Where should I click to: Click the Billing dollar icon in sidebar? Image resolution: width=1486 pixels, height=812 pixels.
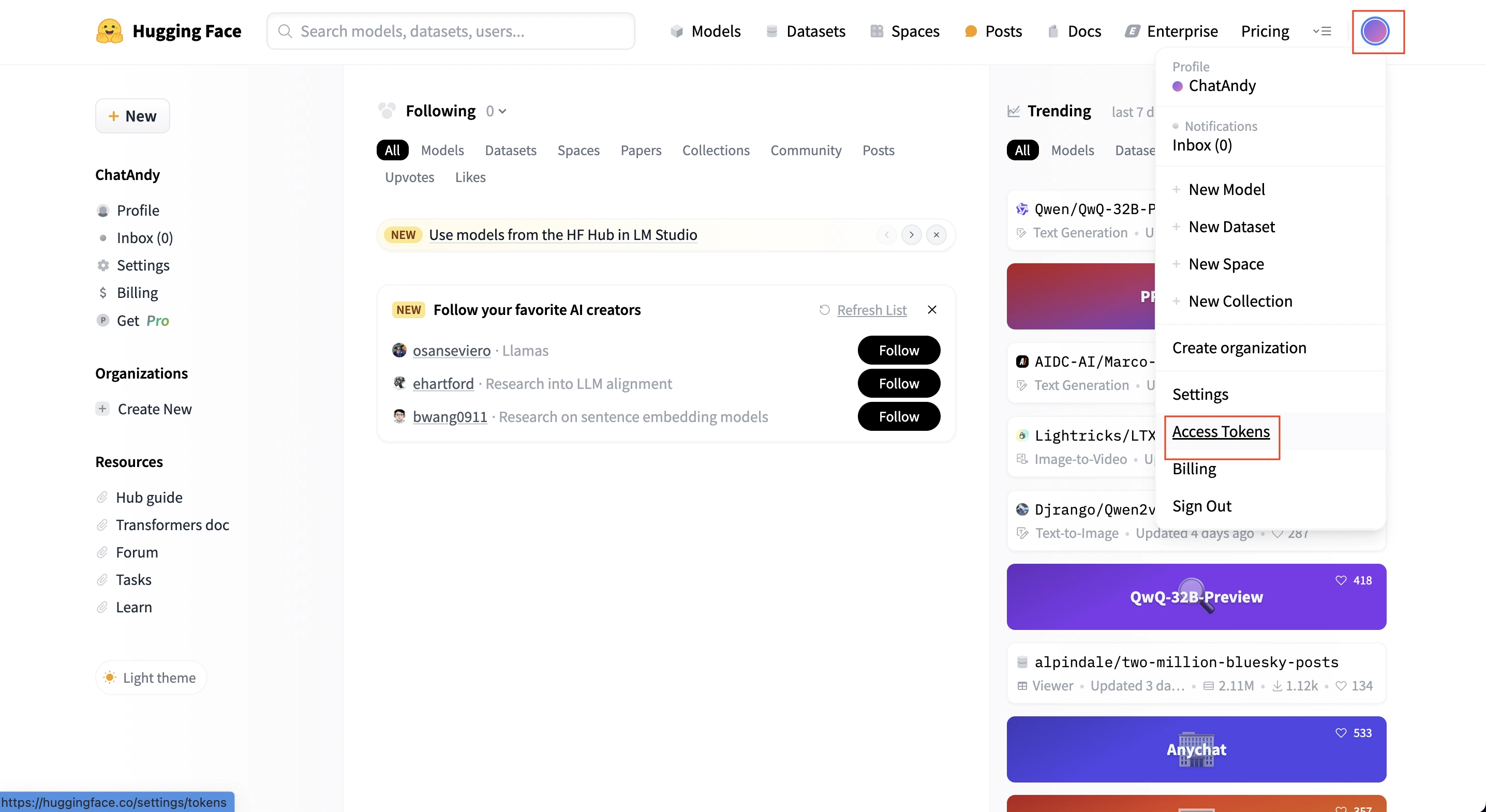click(102, 293)
